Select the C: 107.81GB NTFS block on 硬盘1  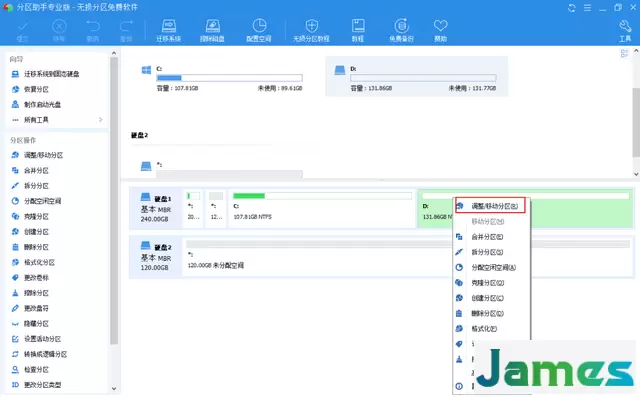click(x=322, y=208)
